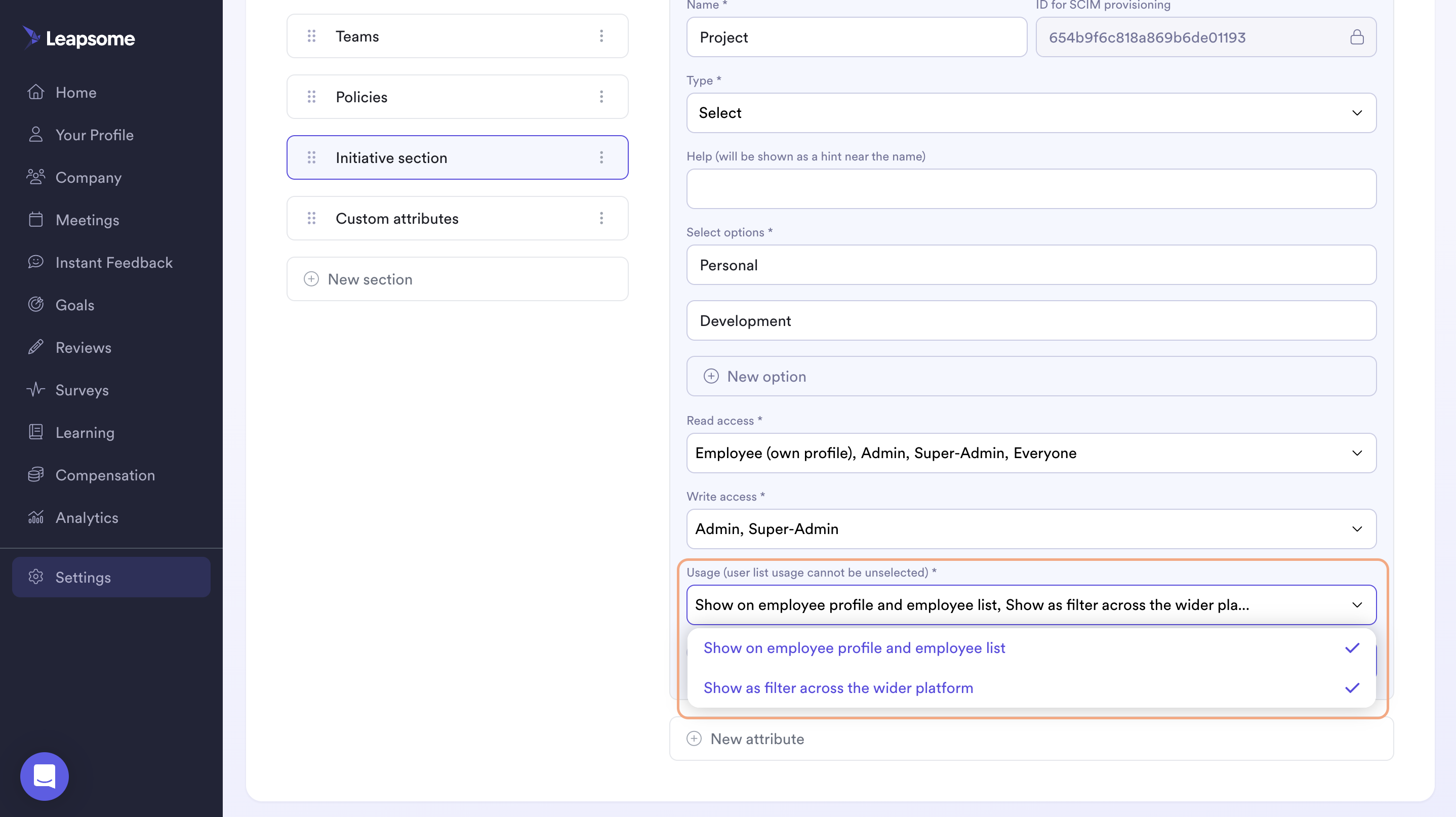Toggle Show on employee profile and employee list

tap(1031, 648)
